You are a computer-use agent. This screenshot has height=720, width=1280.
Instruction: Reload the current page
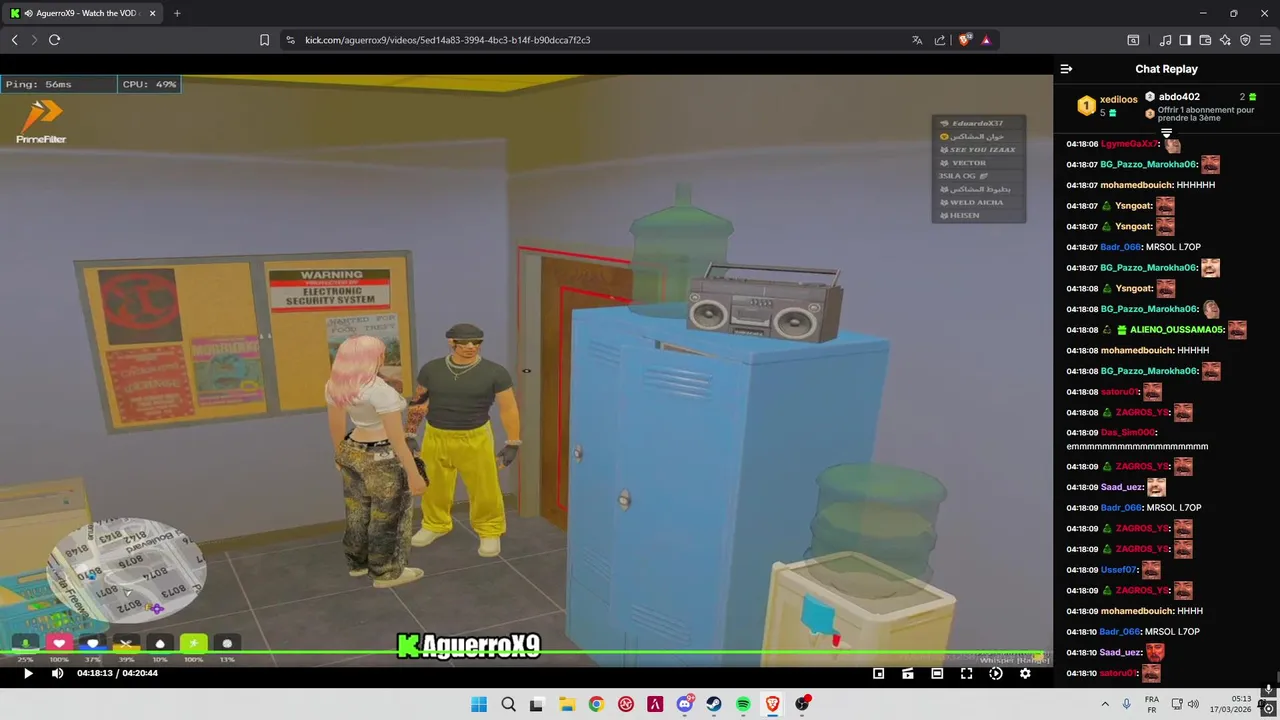pyautogui.click(x=54, y=40)
